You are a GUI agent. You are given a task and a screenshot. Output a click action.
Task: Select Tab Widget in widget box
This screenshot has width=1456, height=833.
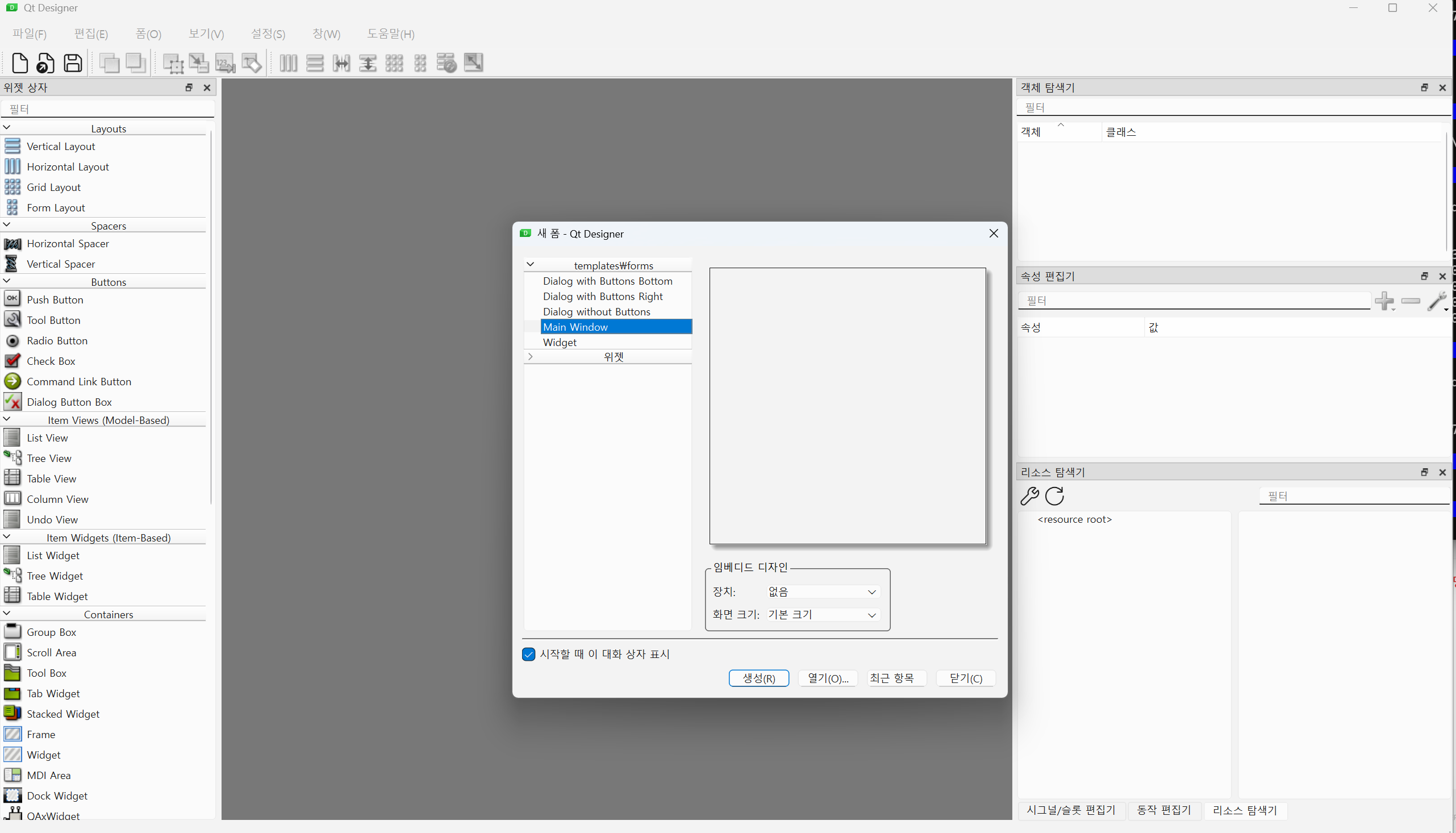(x=53, y=693)
